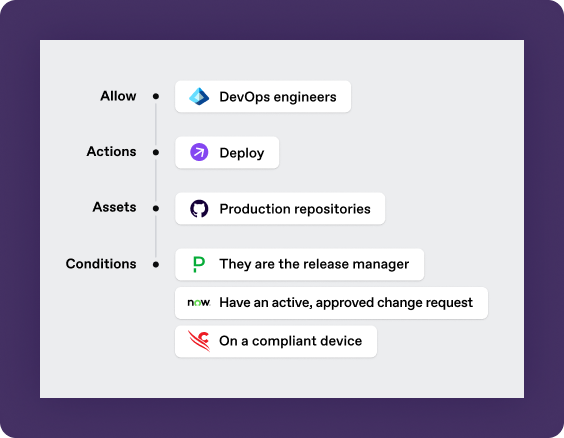The width and height of the screenshot is (564, 438).
Task: Click the GitHub octocat icon
Action: coord(199,209)
